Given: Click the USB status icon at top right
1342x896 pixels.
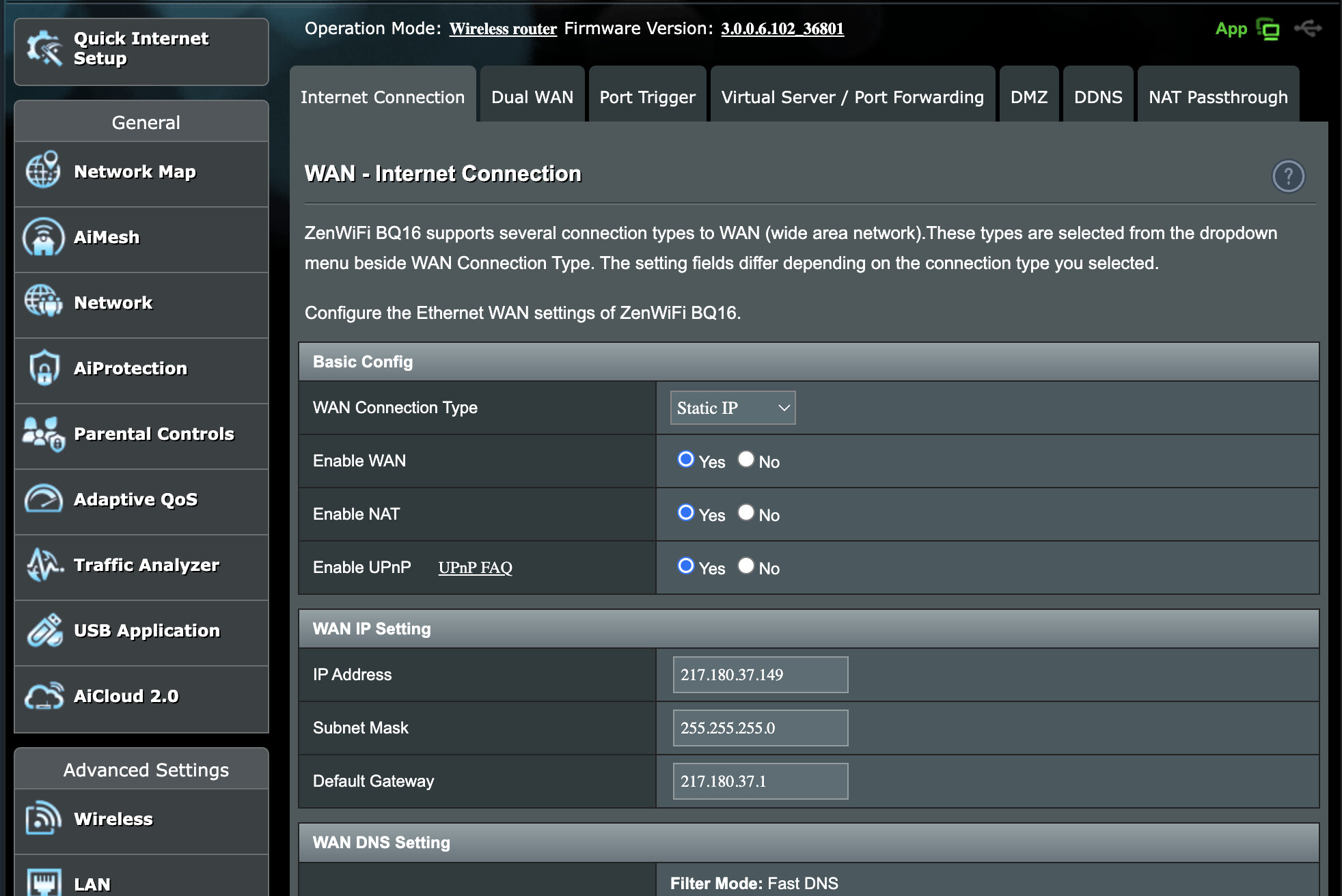Looking at the screenshot, I should click(1308, 29).
